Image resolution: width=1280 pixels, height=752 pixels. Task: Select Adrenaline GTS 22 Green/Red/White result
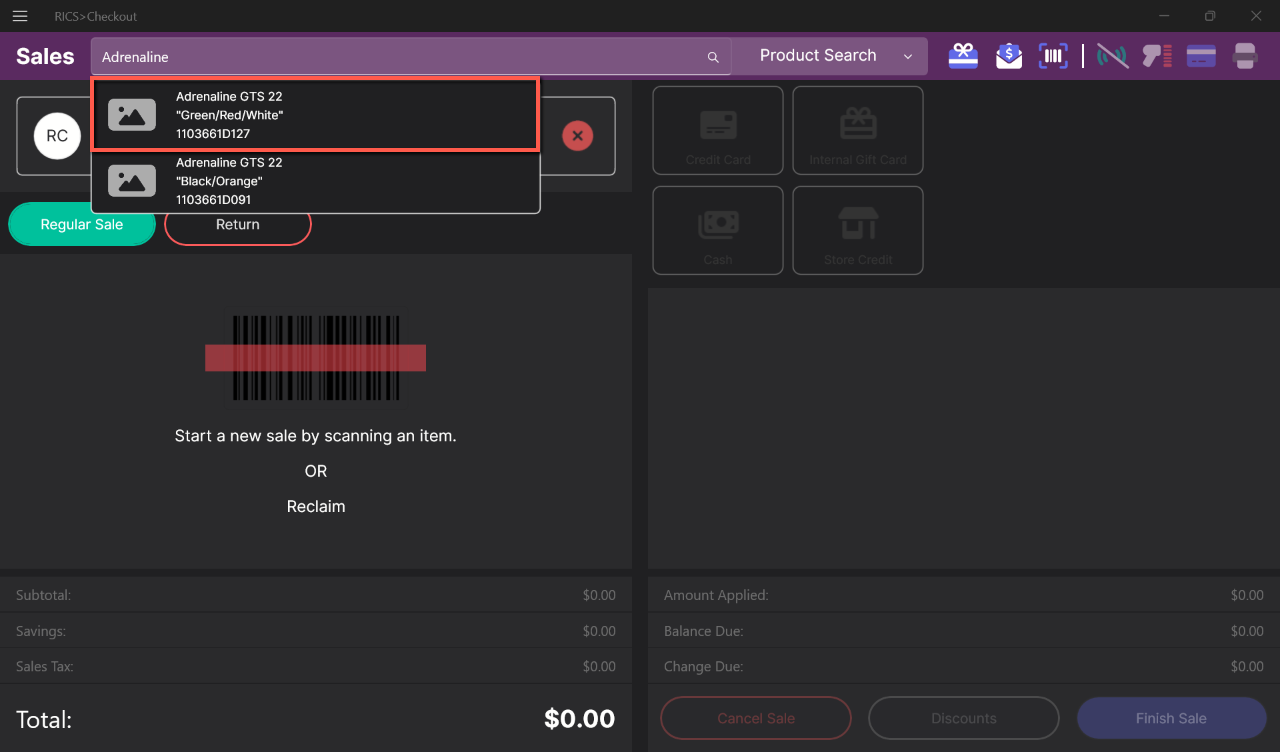[316, 115]
